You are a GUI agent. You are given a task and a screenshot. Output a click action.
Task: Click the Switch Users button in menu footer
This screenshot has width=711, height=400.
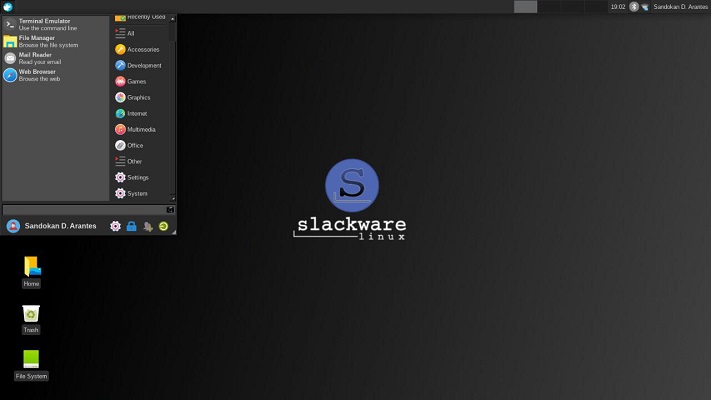(x=148, y=226)
